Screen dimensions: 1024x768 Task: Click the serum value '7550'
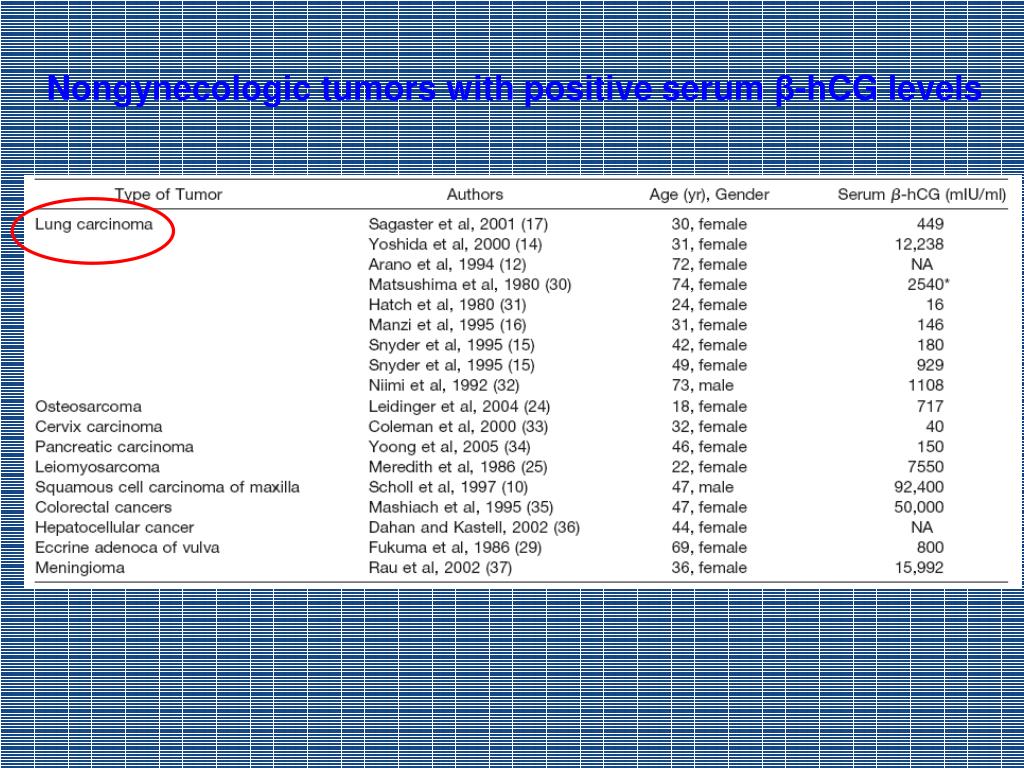point(925,468)
